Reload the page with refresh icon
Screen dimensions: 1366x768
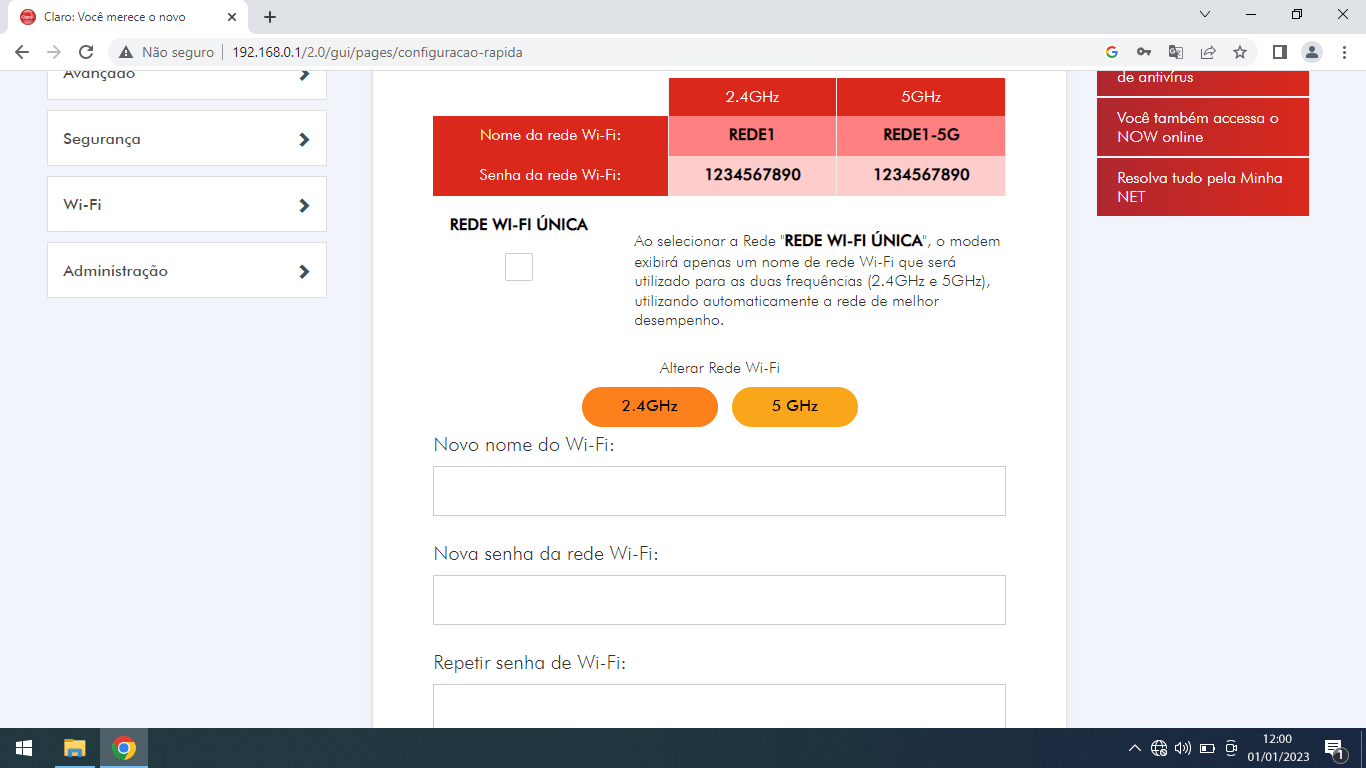86,52
